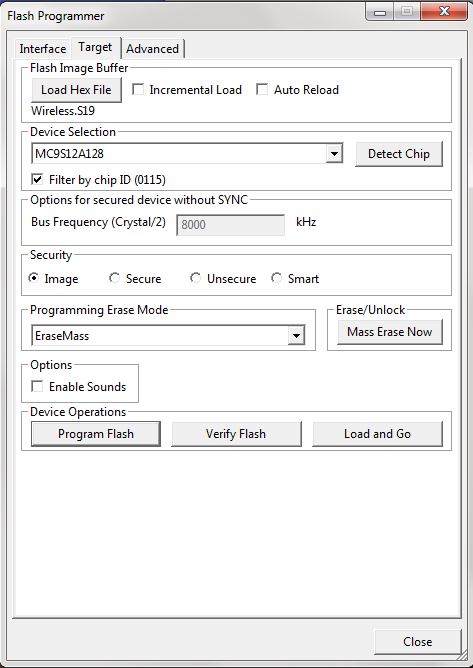Enable the Incremental Load checkbox
This screenshot has height=668, width=473.
[x=138, y=89]
